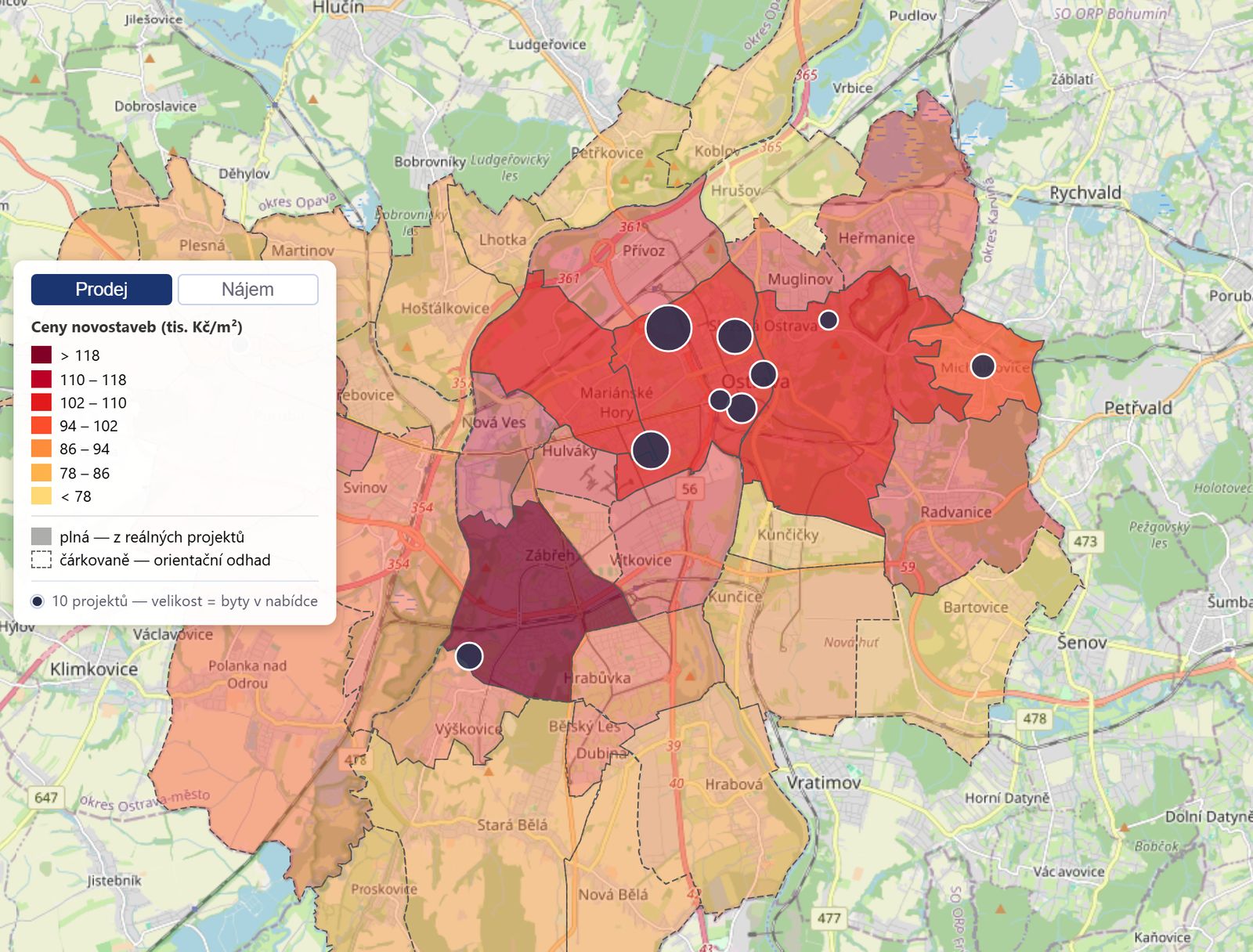Click the project marker west of Výškovice
The width and height of the screenshot is (1253, 952).
tap(469, 656)
